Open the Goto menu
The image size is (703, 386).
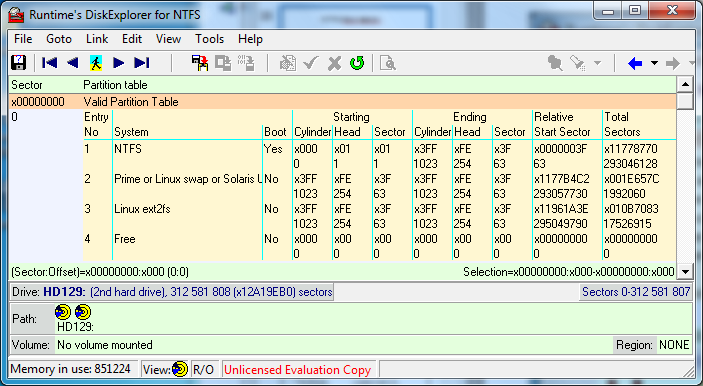pyautogui.click(x=59, y=39)
